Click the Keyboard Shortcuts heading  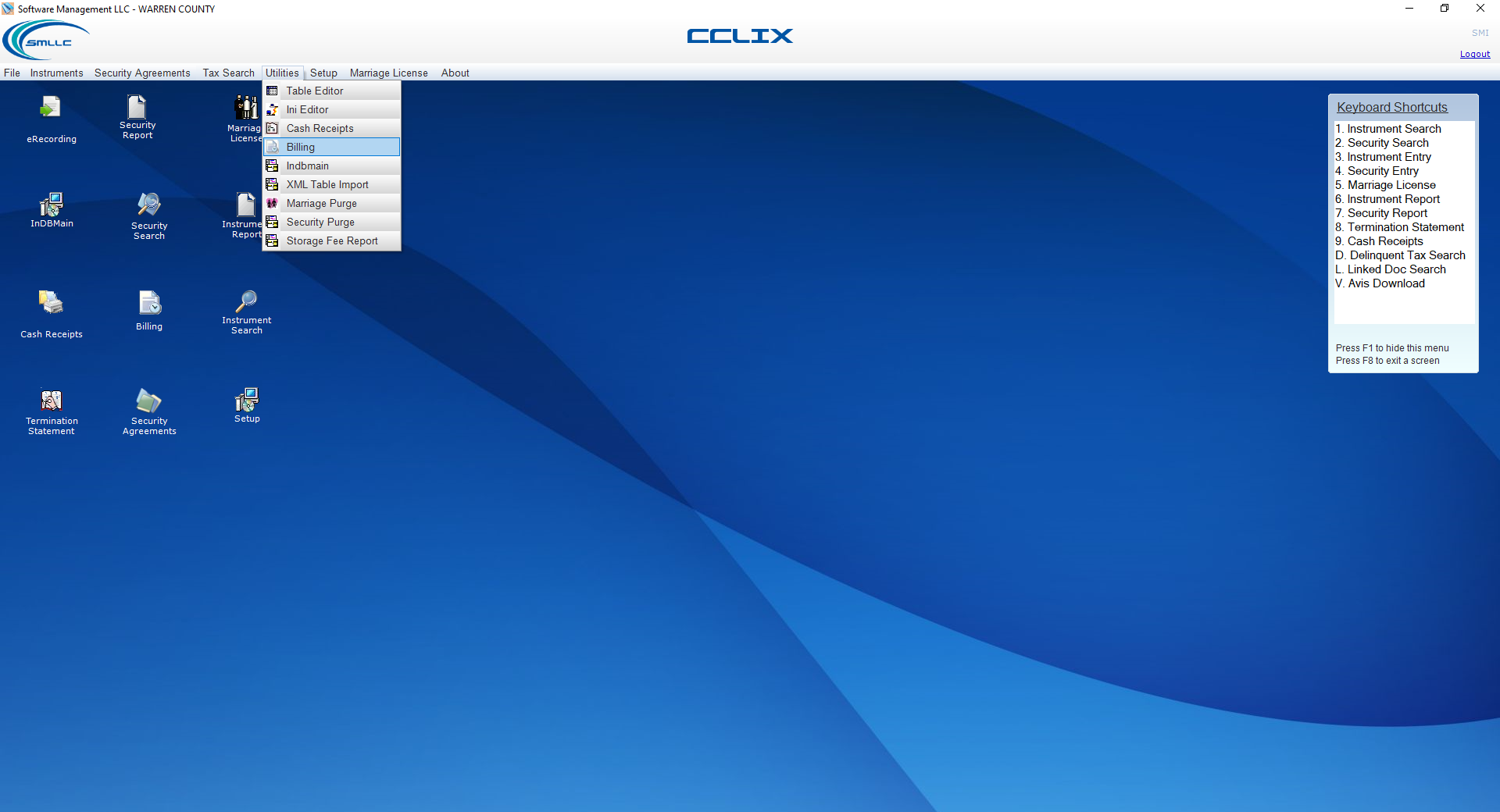[1391, 107]
